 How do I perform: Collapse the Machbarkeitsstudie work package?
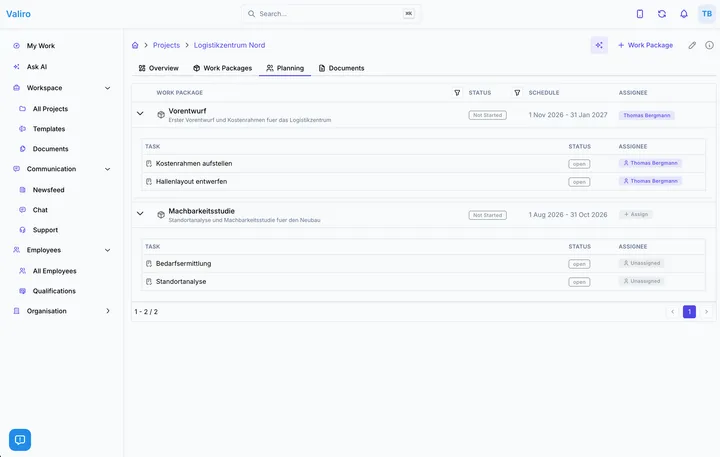(x=140, y=214)
